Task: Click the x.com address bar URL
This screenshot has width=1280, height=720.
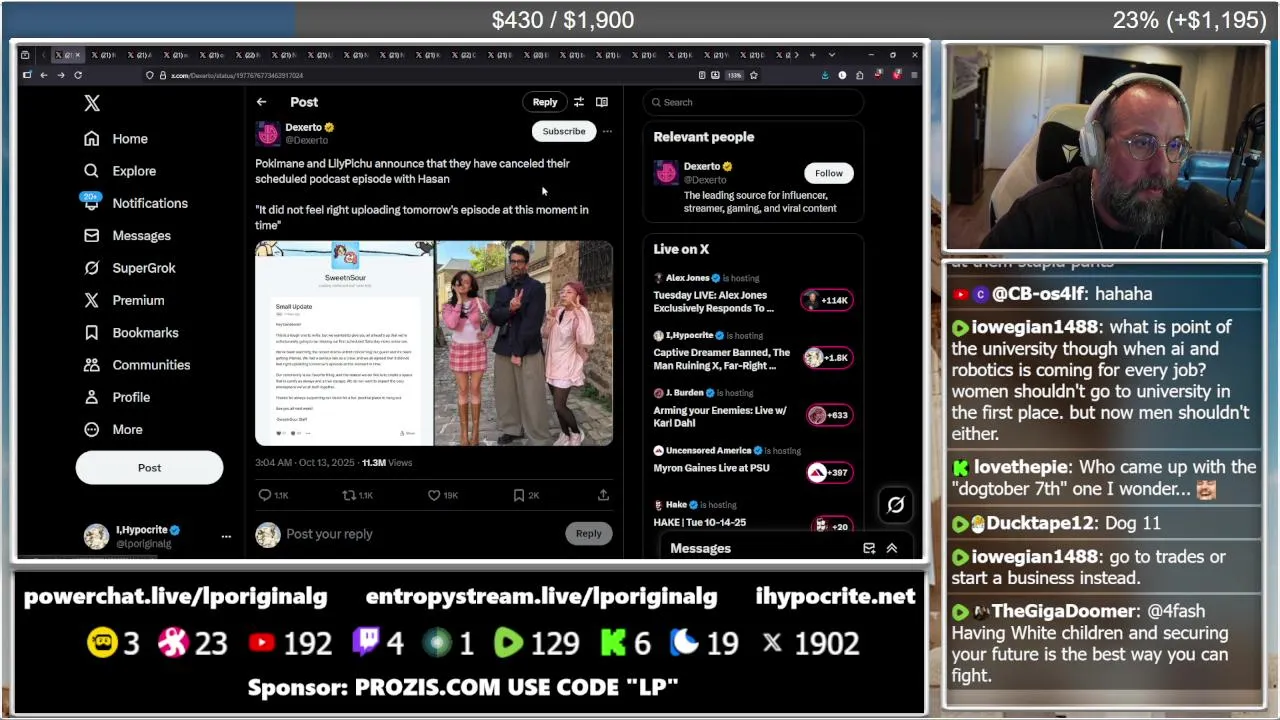Action: coord(237,75)
